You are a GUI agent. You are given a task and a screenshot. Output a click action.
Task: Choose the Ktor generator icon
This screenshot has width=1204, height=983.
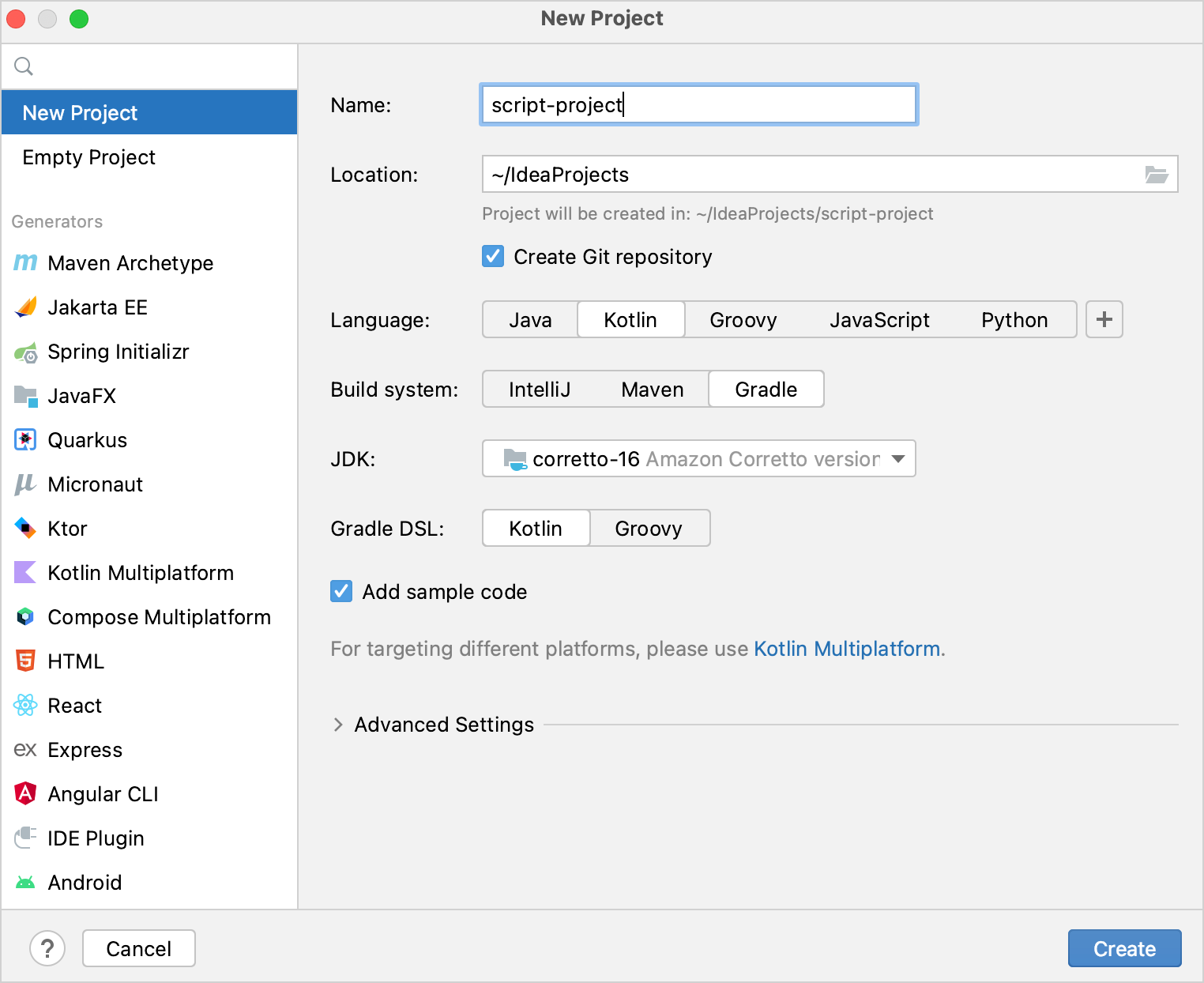[x=25, y=529]
